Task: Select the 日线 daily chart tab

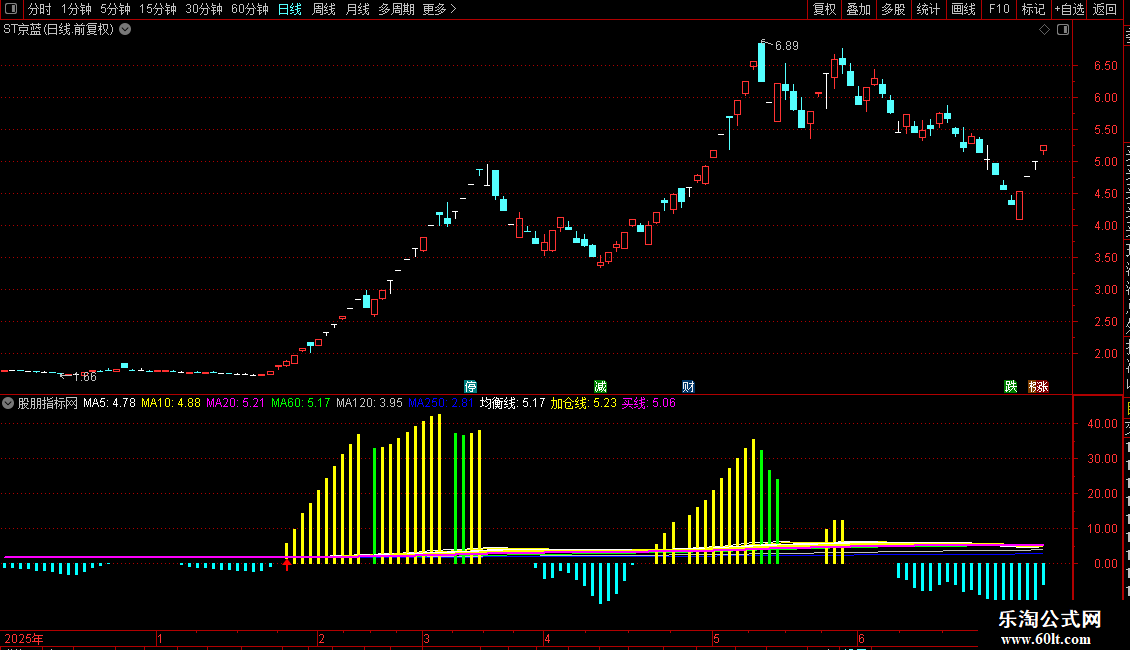Action: tap(290, 9)
